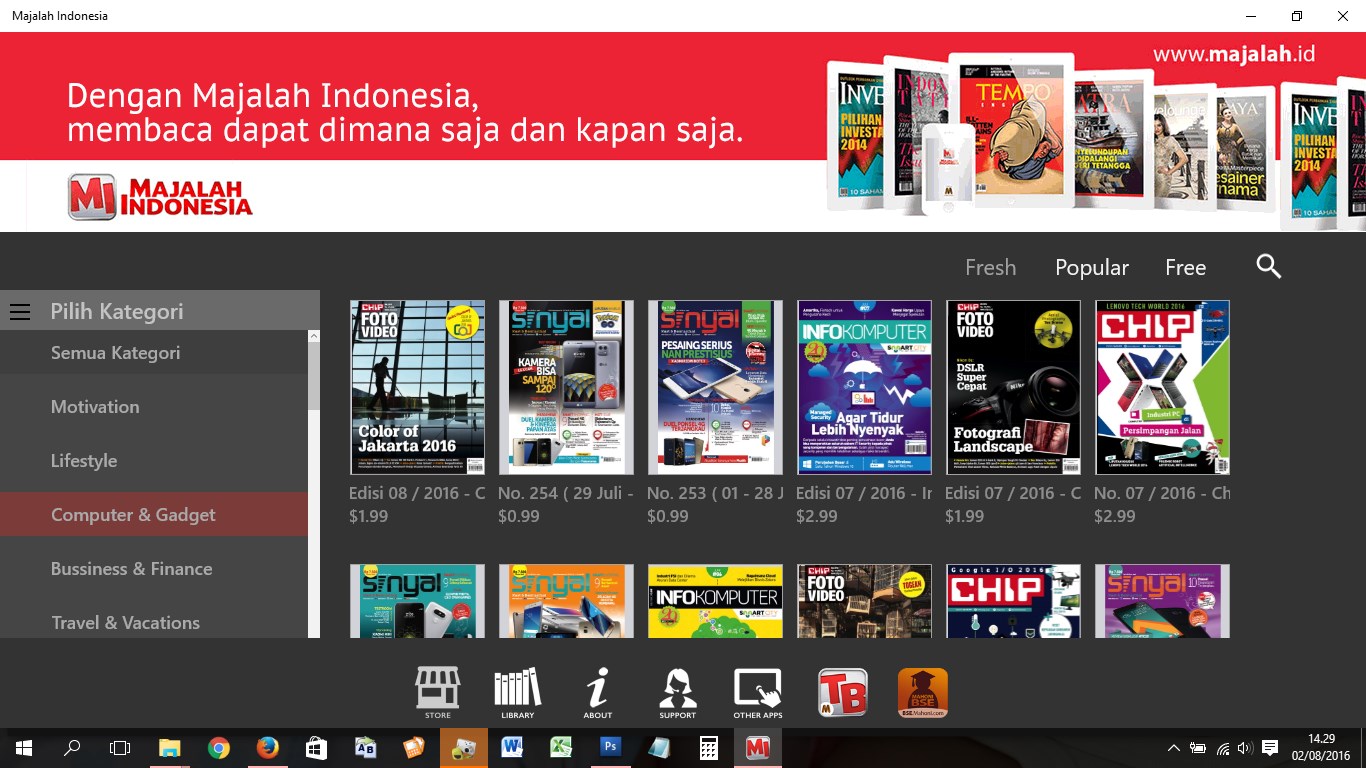Image resolution: width=1366 pixels, height=768 pixels.
Task: Switch to Excel in taskbar
Action: pyautogui.click(x=561, y=748)
